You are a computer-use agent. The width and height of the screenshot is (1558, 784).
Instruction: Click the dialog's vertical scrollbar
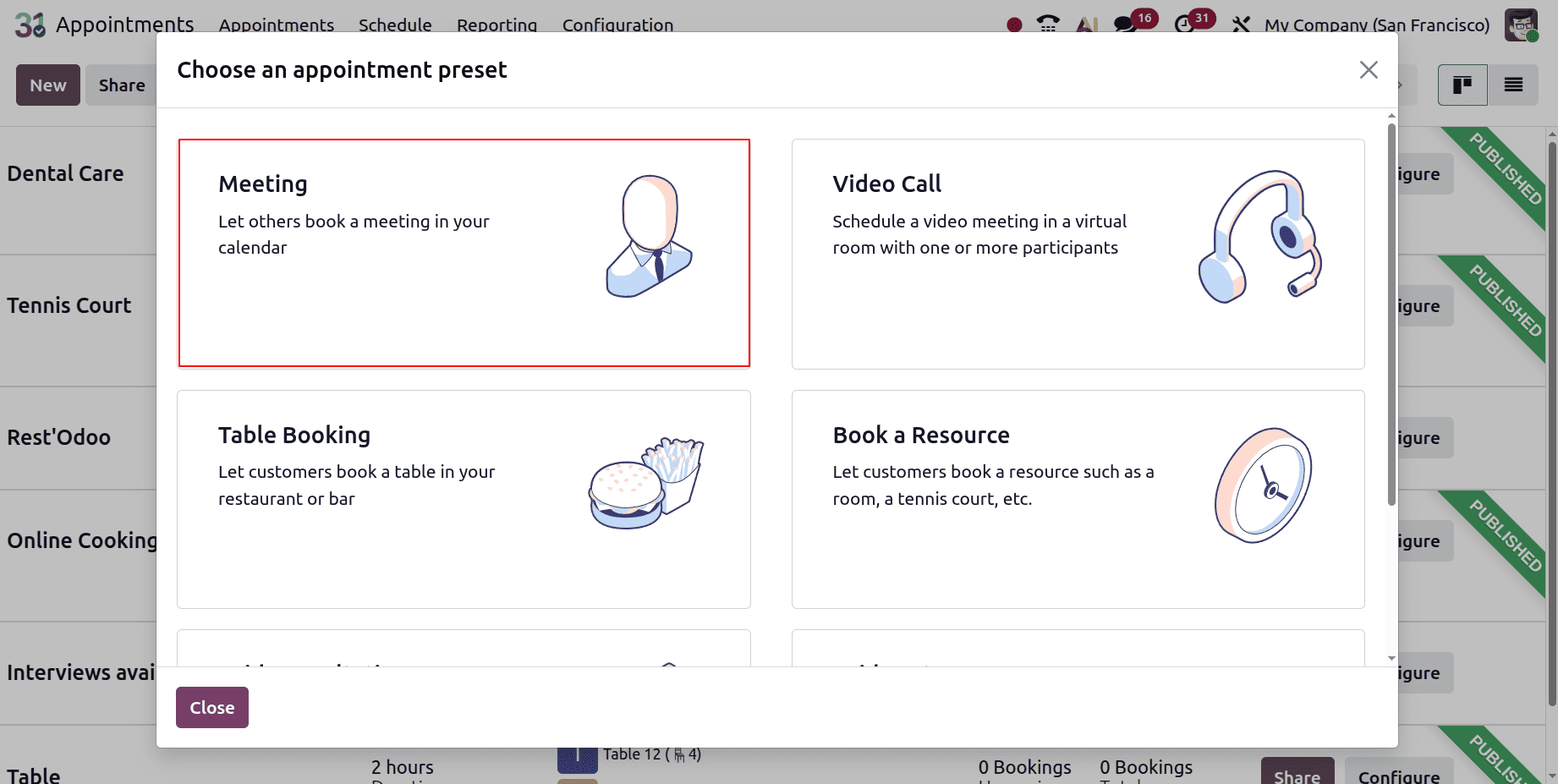point(1391,315)
